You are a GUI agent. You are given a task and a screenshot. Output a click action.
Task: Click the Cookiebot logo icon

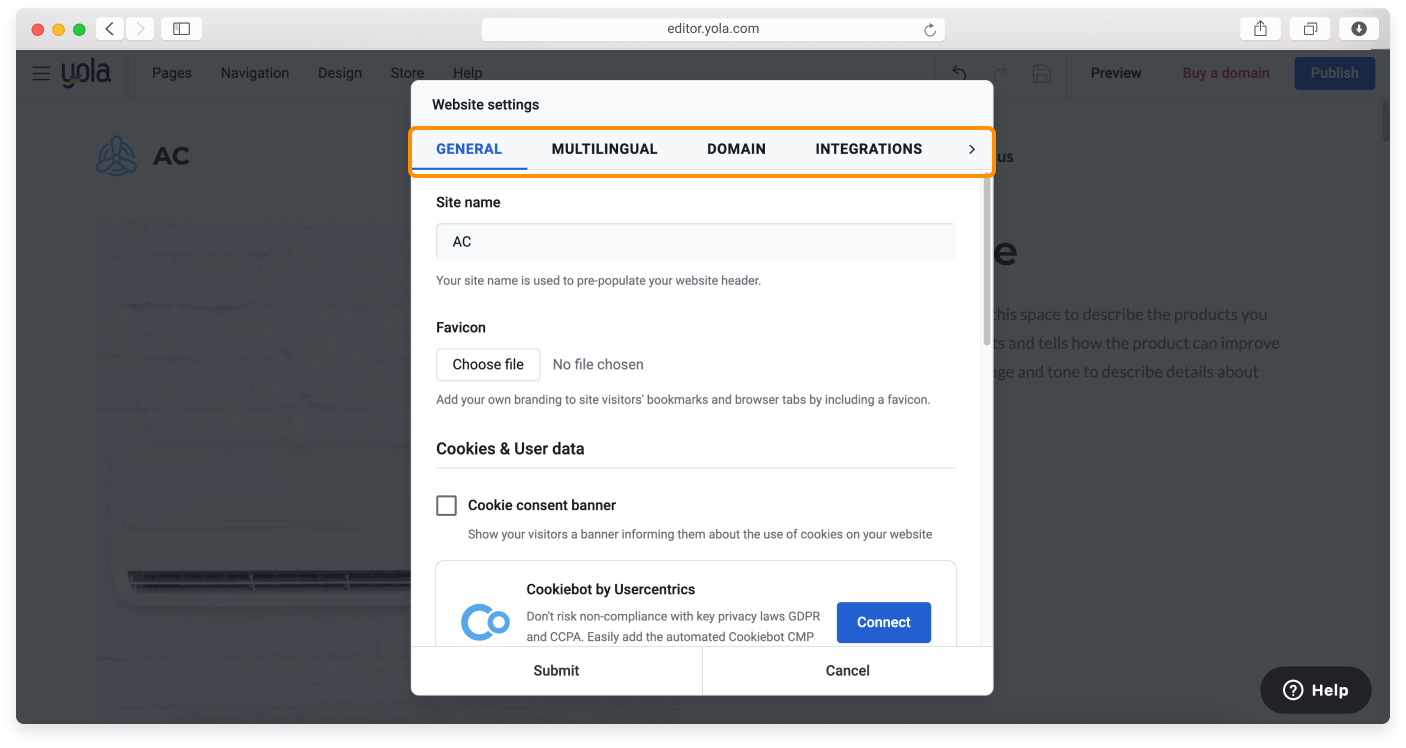pyautogui.click(x=485, y=622)
